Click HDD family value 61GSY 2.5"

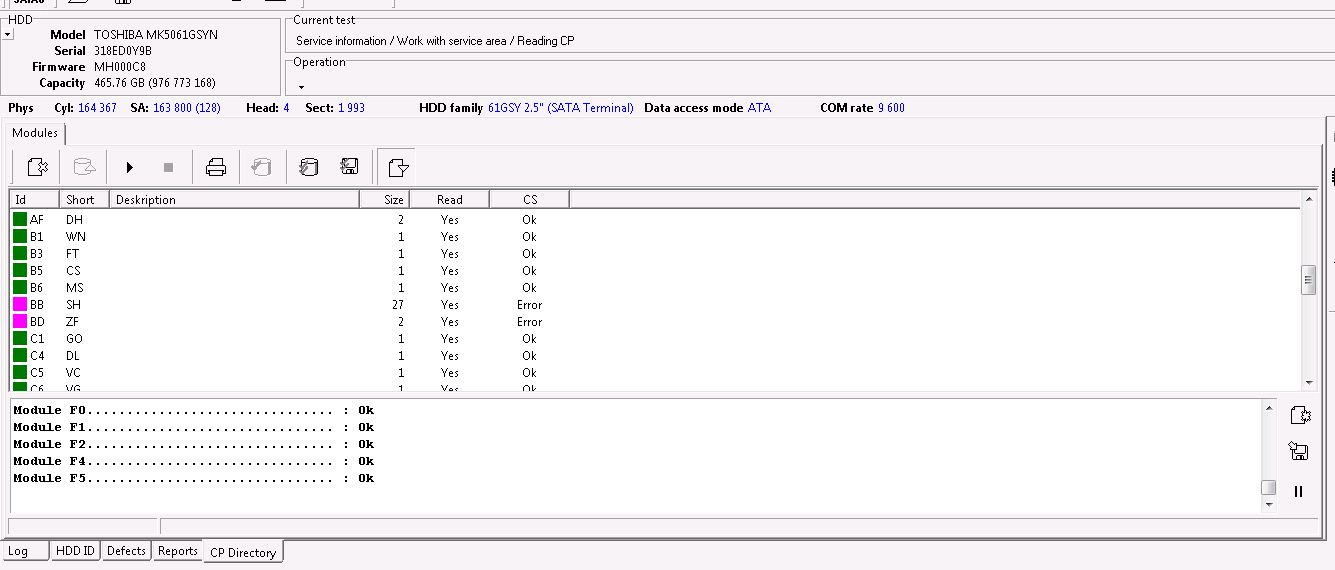561,108
